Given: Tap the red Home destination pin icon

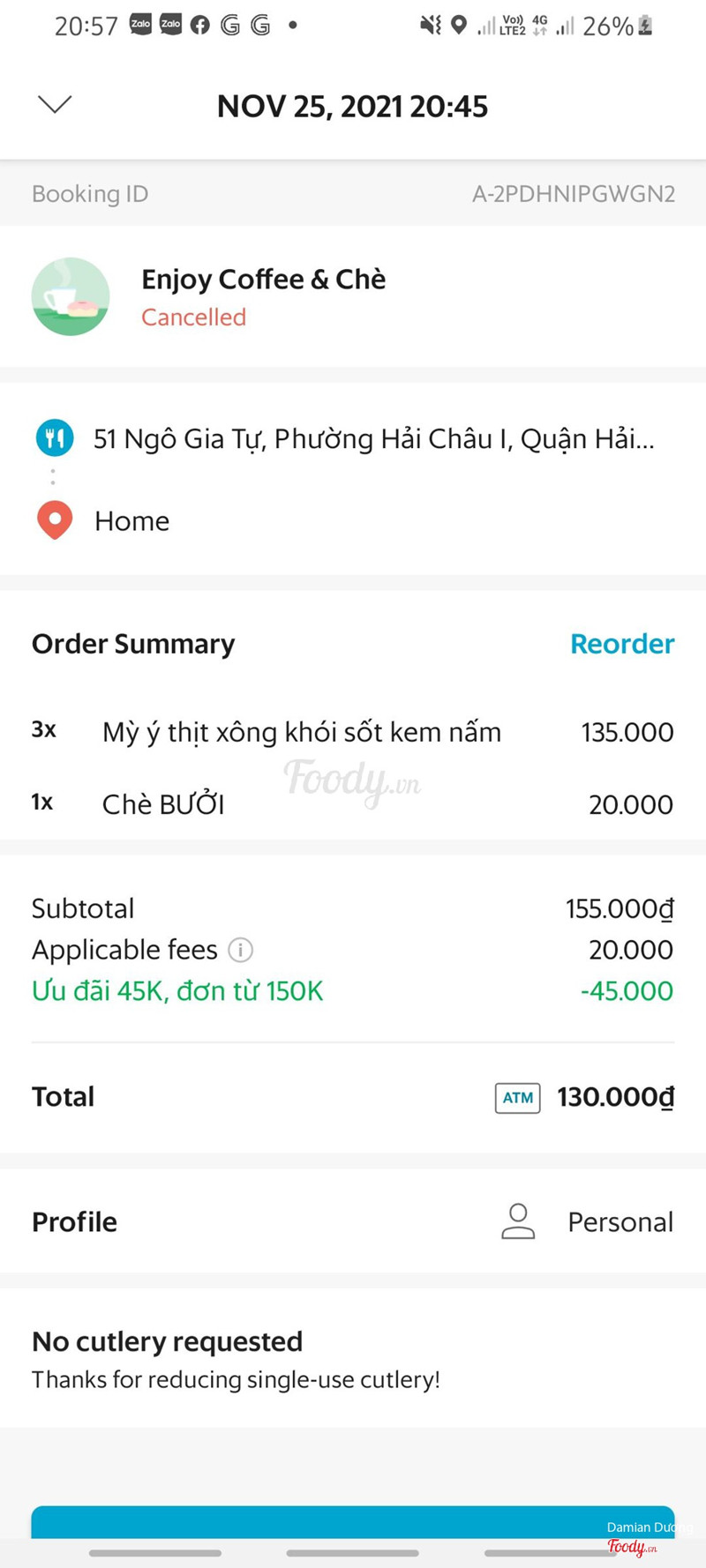Looking at the screenshot, I should tap(55, 519).
